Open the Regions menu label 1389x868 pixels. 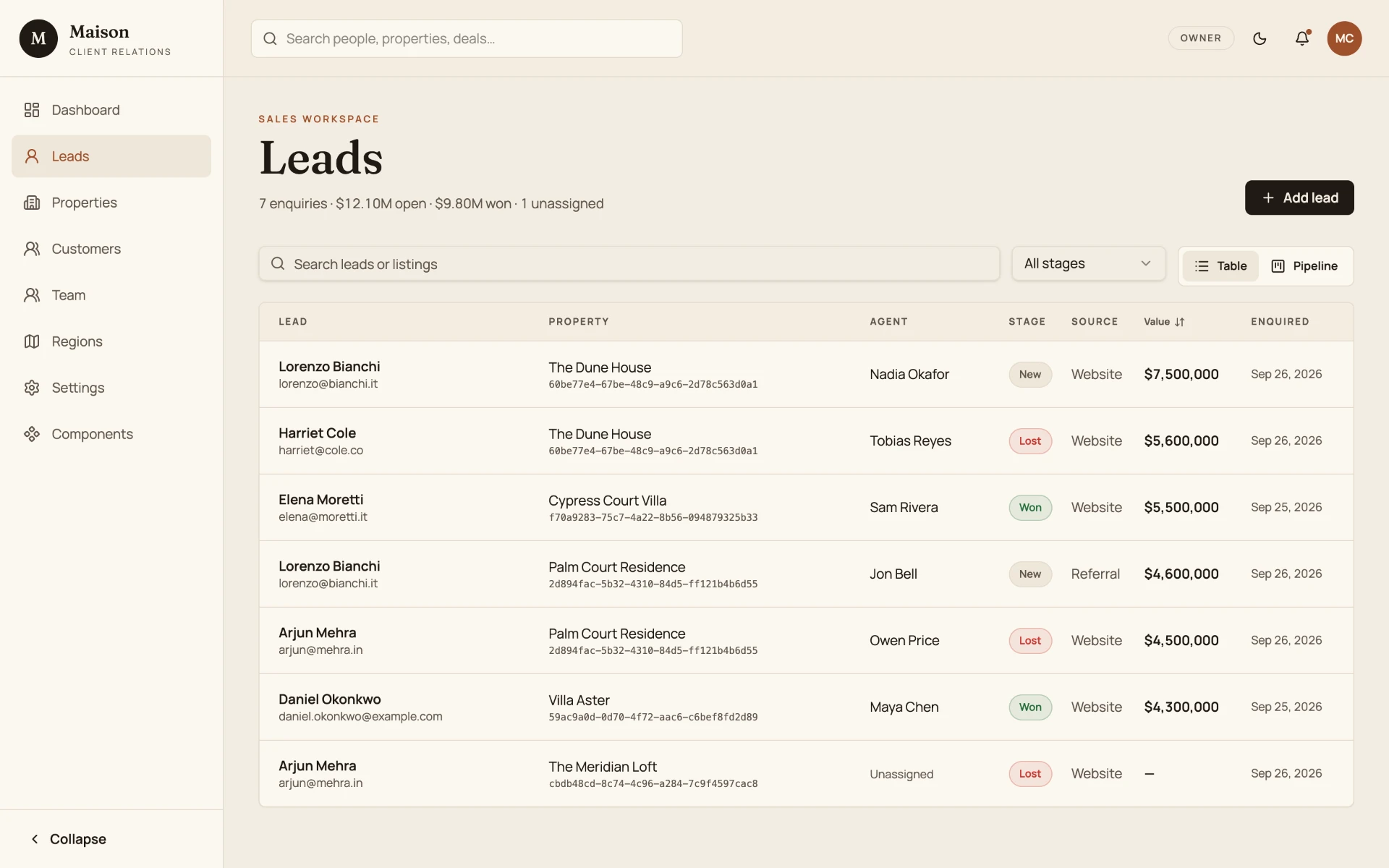click(x=77, y=341)
